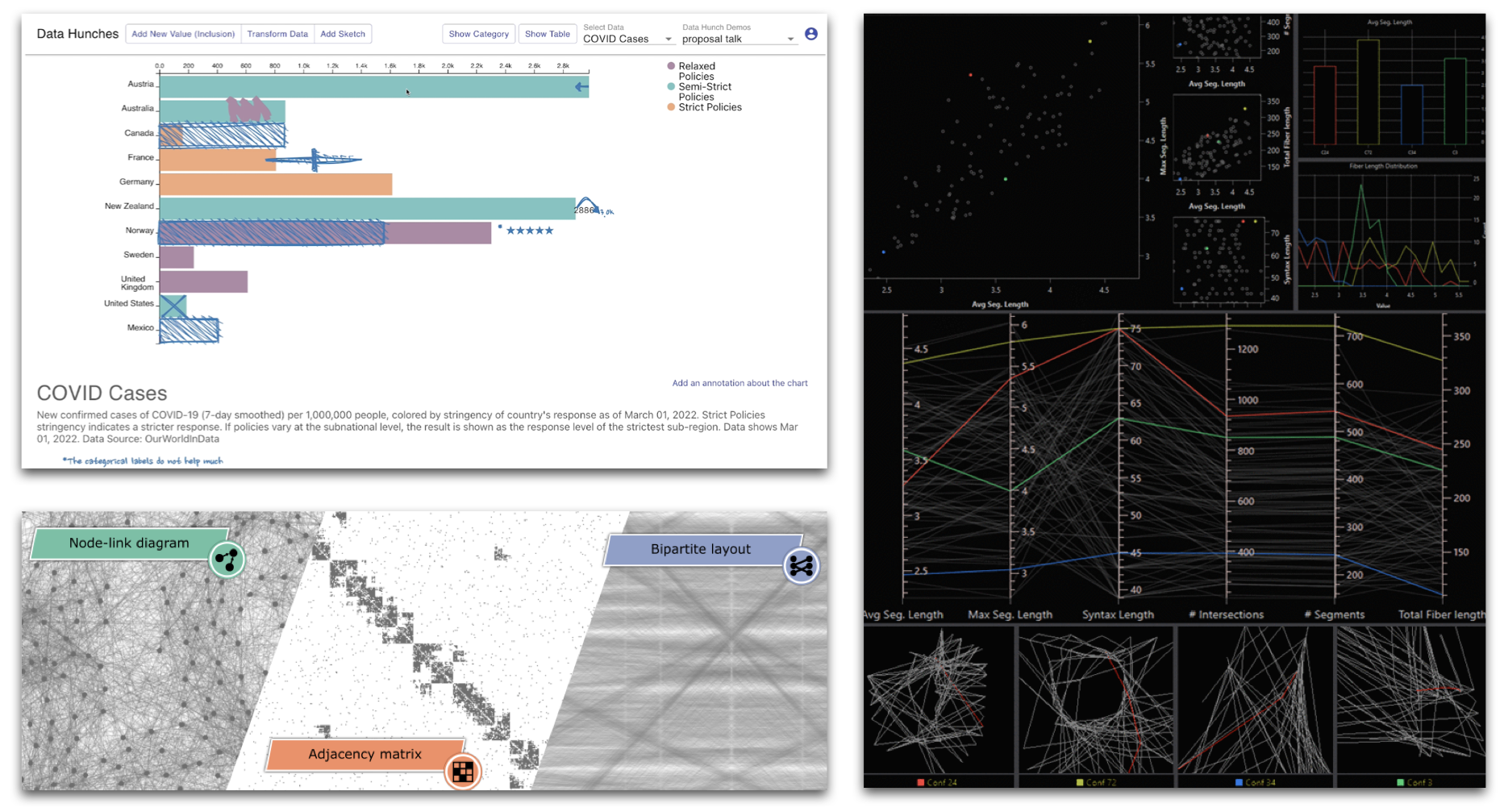Click the green swatch beside Conf 3
The image size is (1504, 812).
pos(1401,782)
